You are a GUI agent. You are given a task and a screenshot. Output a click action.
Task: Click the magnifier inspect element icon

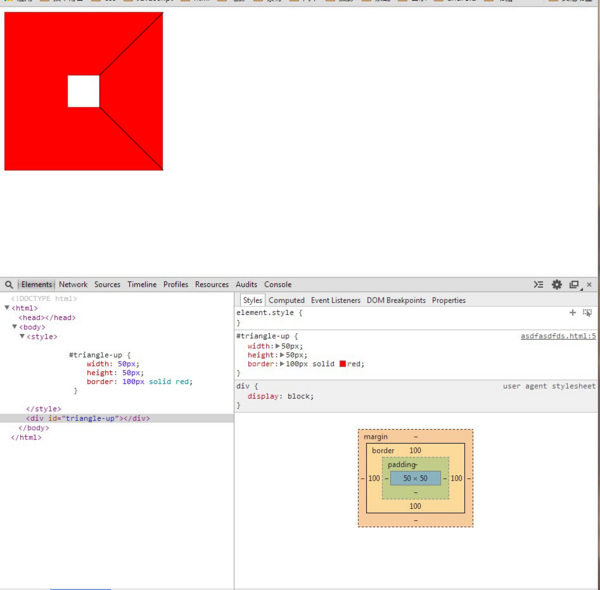click(x=9, y=285)
